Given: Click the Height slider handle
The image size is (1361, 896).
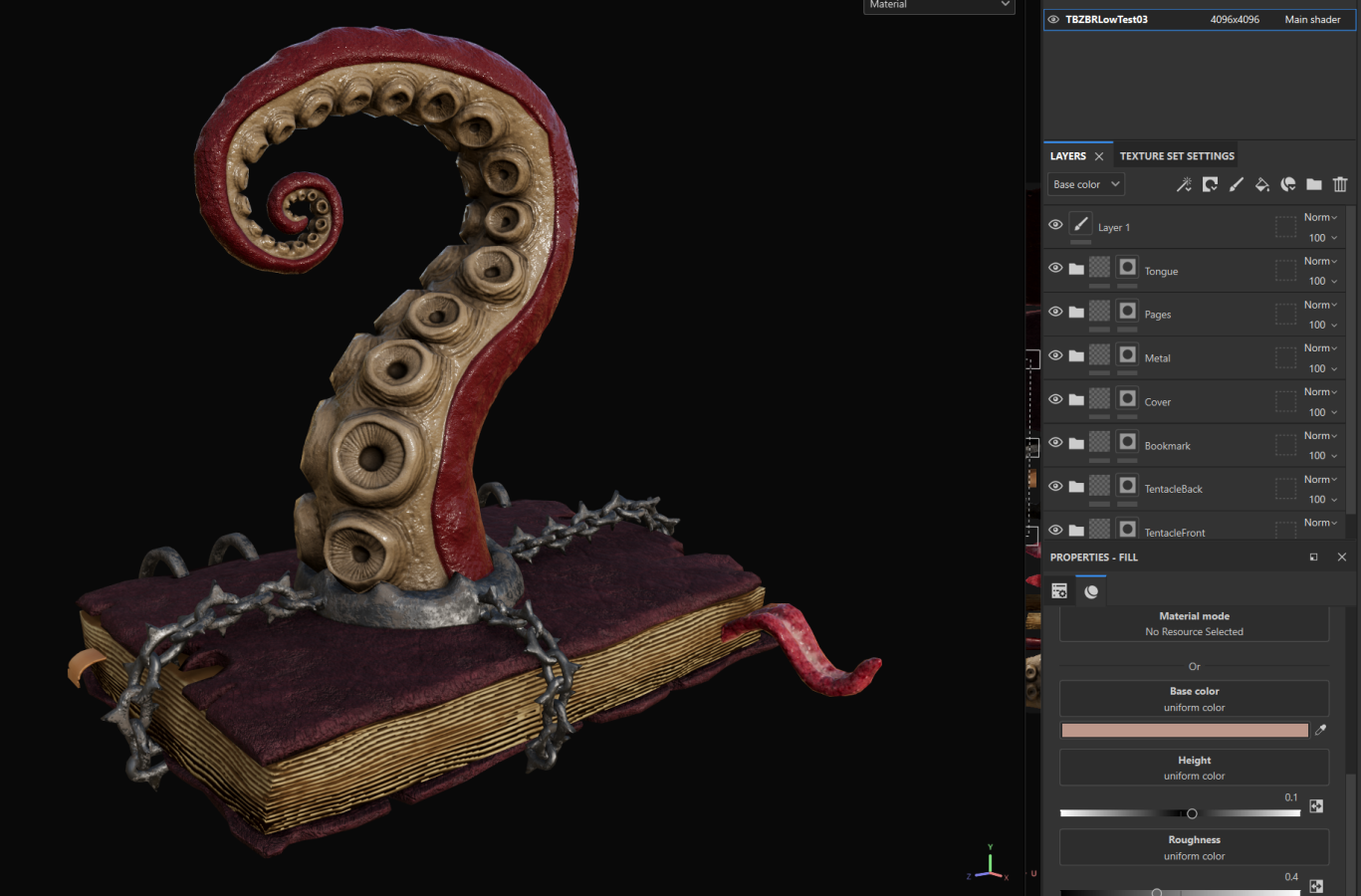Looking at the screenshot, I should [x=1192, y=813].
